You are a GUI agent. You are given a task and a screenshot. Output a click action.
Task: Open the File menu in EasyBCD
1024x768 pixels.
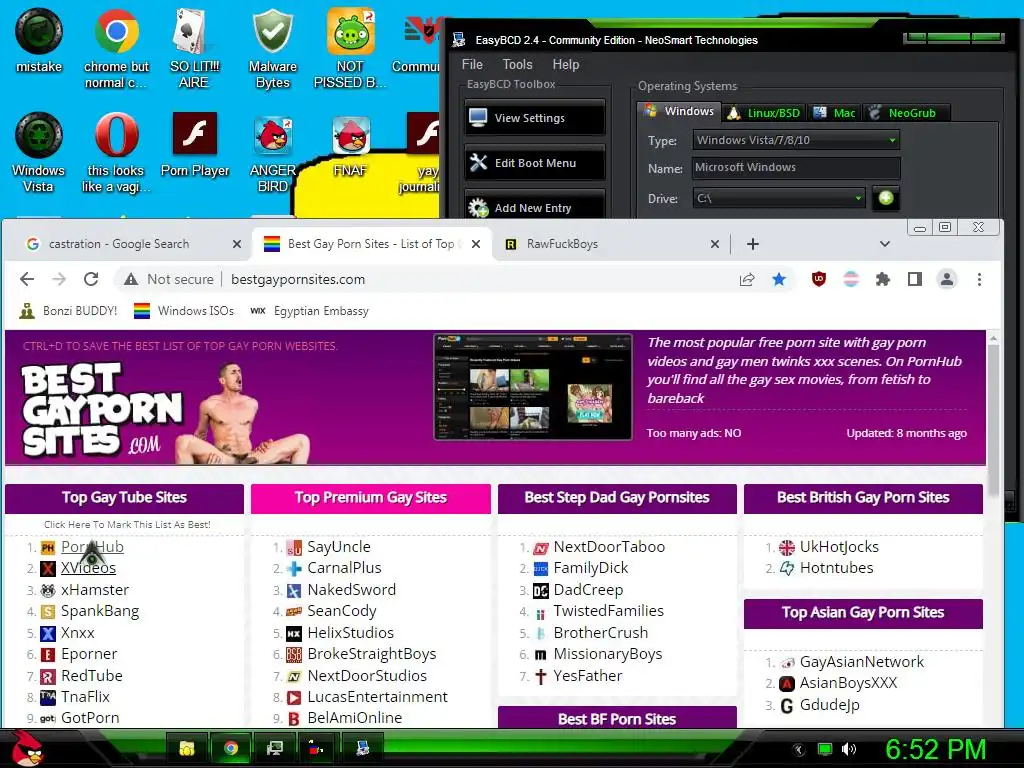click(x=472, y=64)
